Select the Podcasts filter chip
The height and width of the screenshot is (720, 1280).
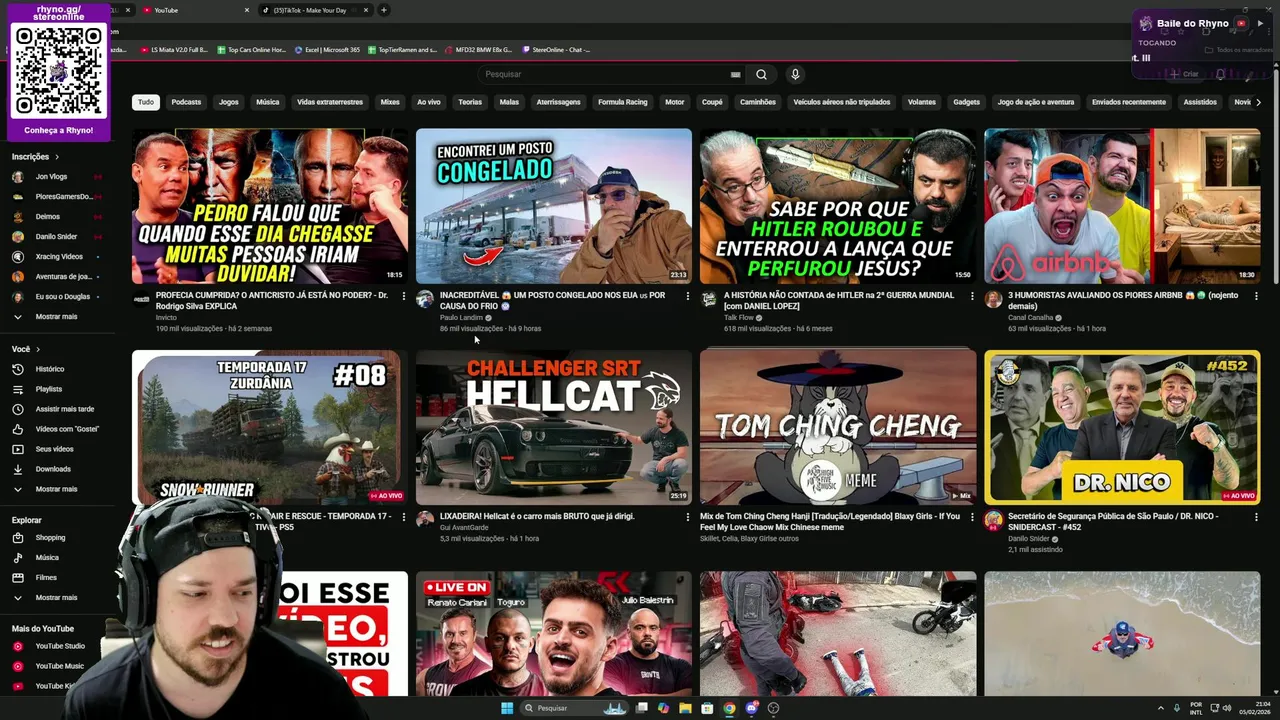click(186, 102)
